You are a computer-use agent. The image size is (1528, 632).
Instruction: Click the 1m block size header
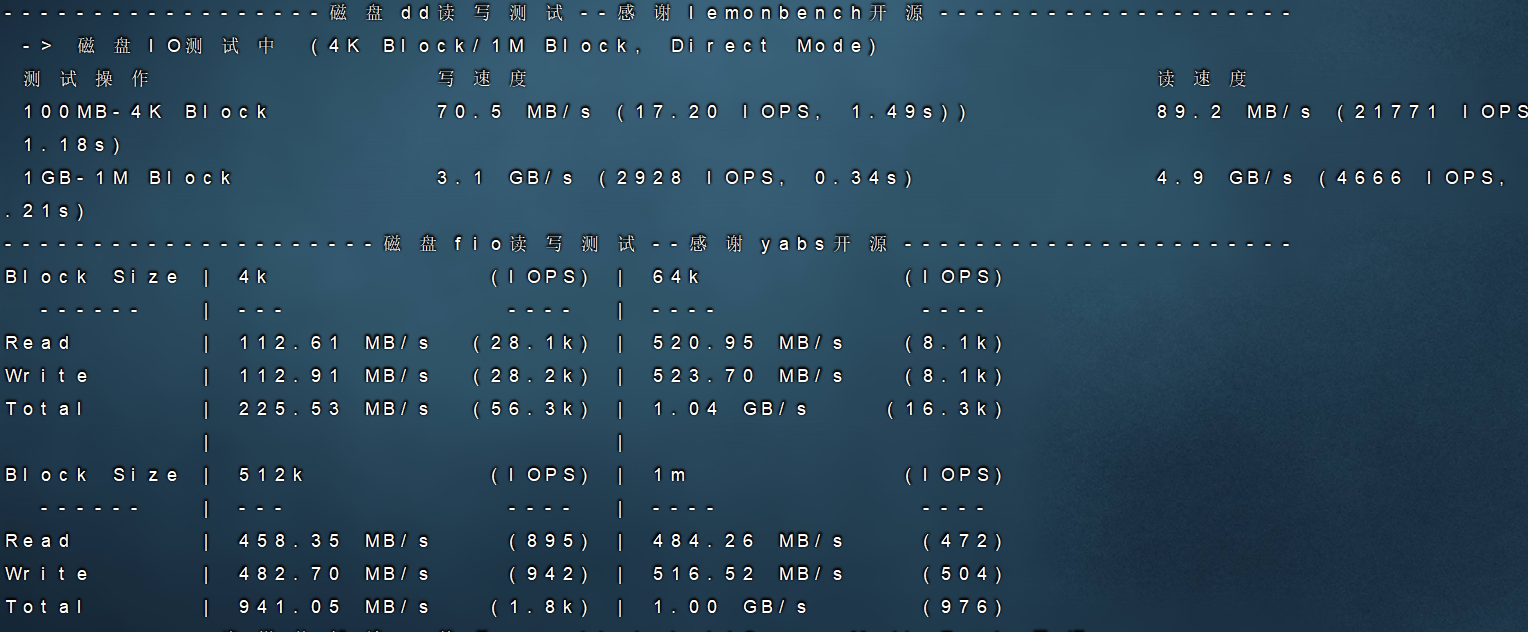[x=668, y=474]
